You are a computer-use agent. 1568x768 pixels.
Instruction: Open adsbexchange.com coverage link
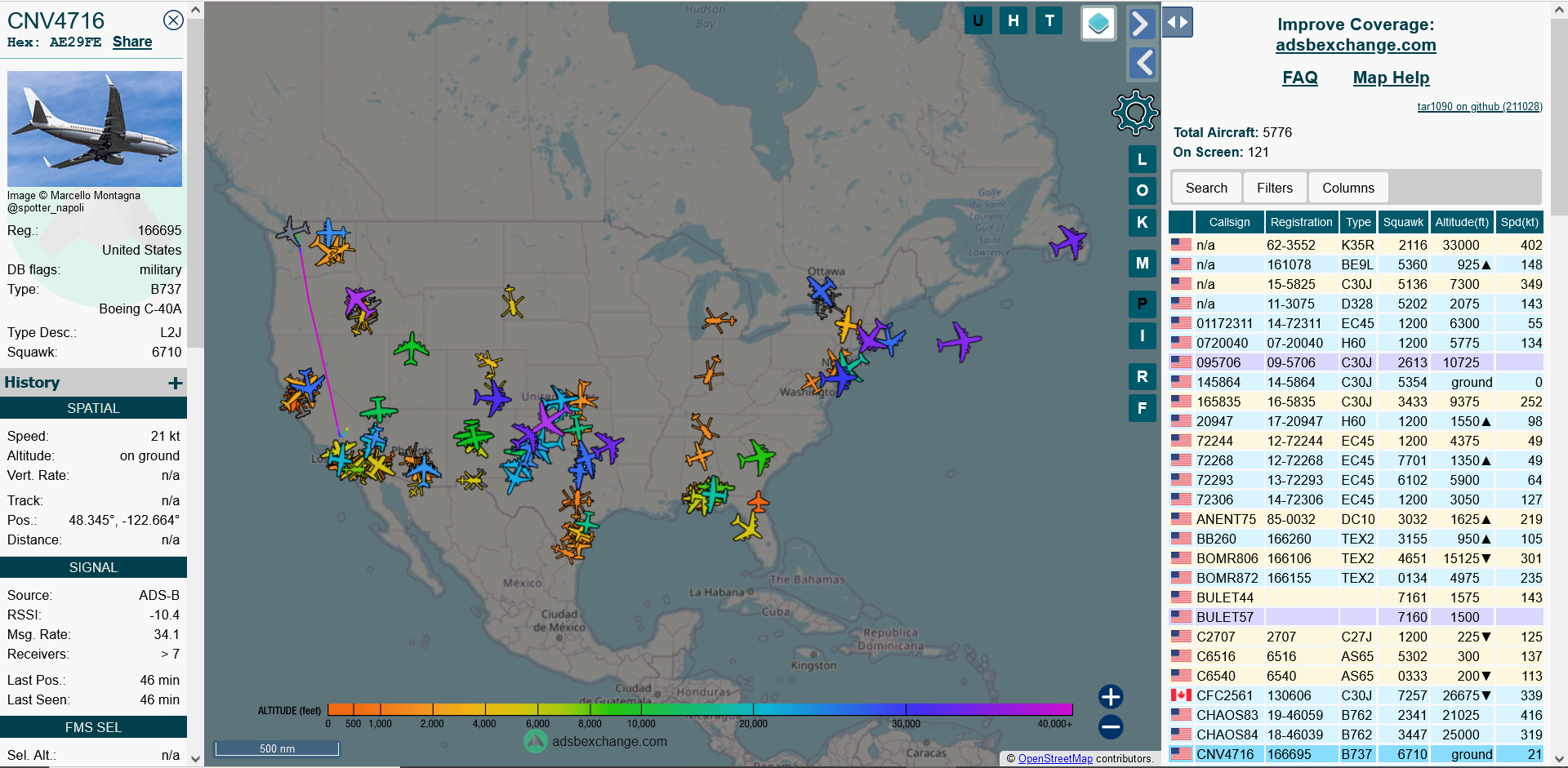[x=1356, y=46]
